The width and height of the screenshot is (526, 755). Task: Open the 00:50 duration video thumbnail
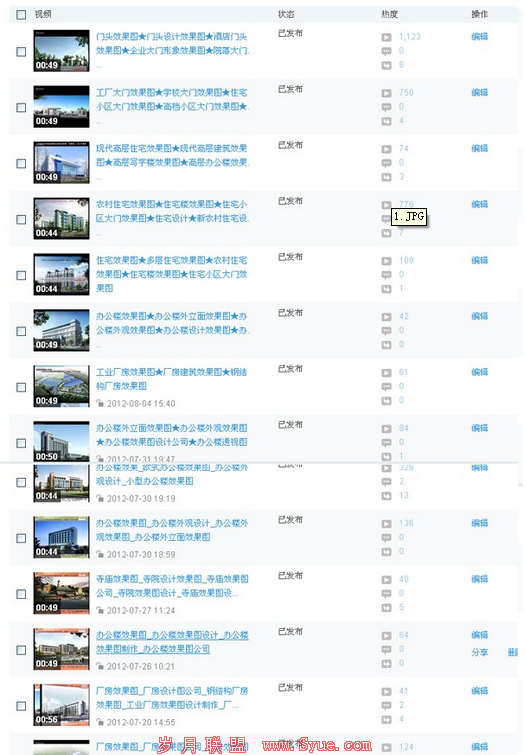coord(61,442)
